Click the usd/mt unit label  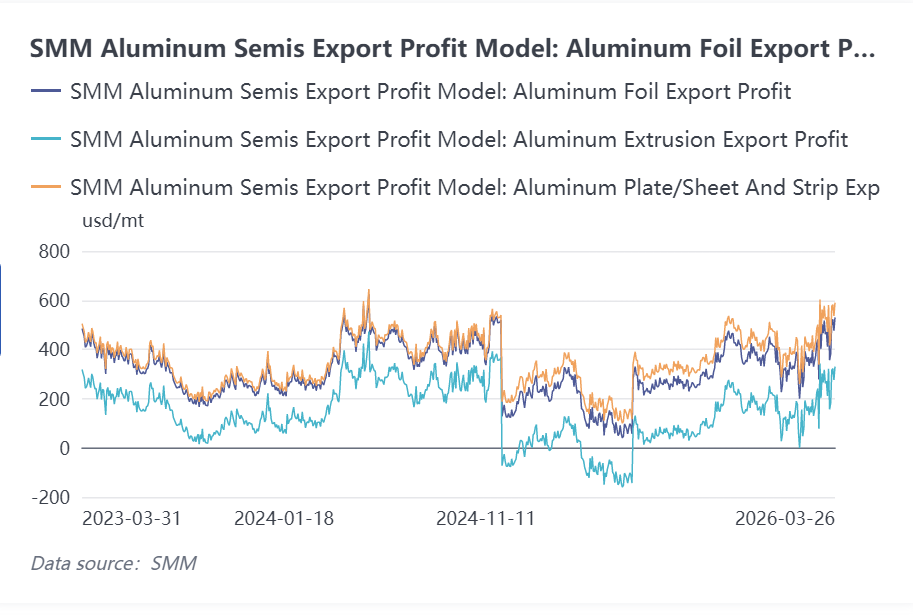click(x=111, y=221)
